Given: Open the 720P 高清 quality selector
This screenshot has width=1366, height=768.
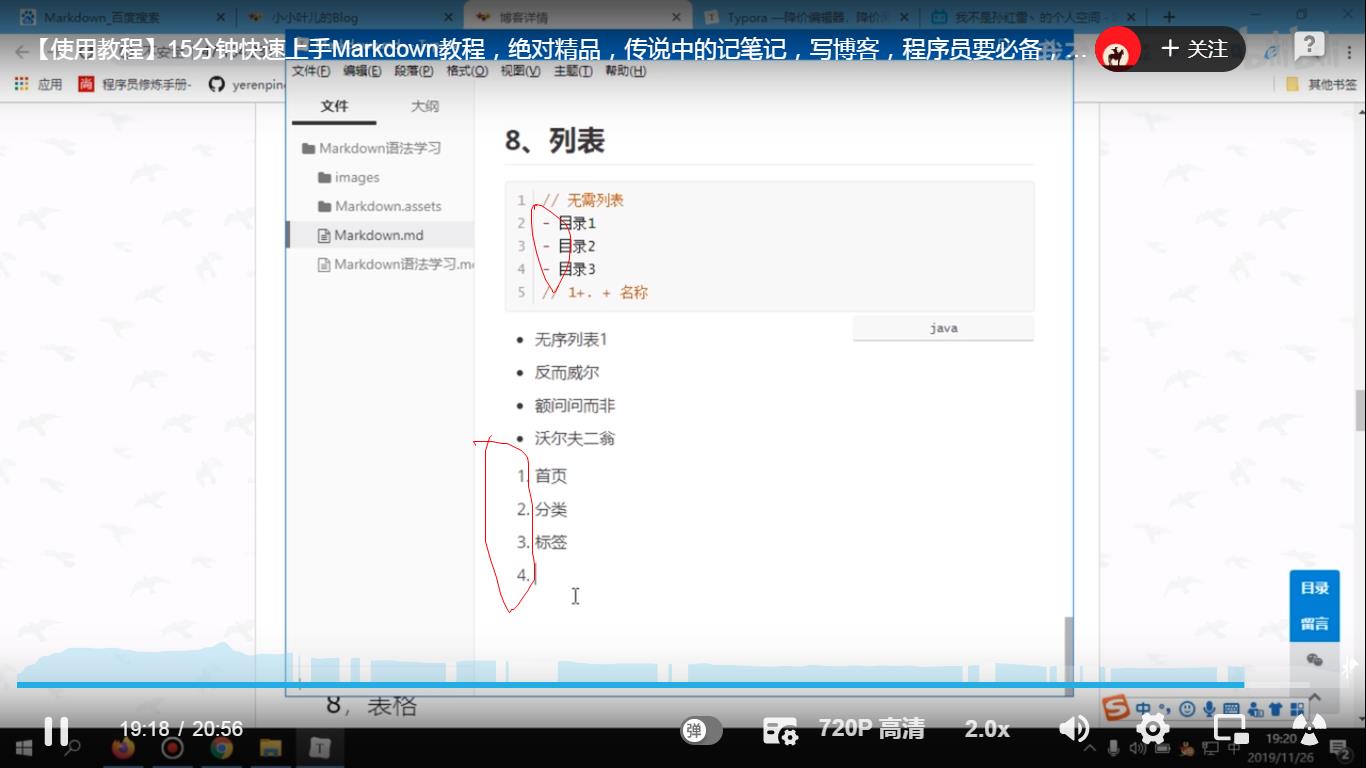Looking at the screenshot, I should tap(871, 729).
